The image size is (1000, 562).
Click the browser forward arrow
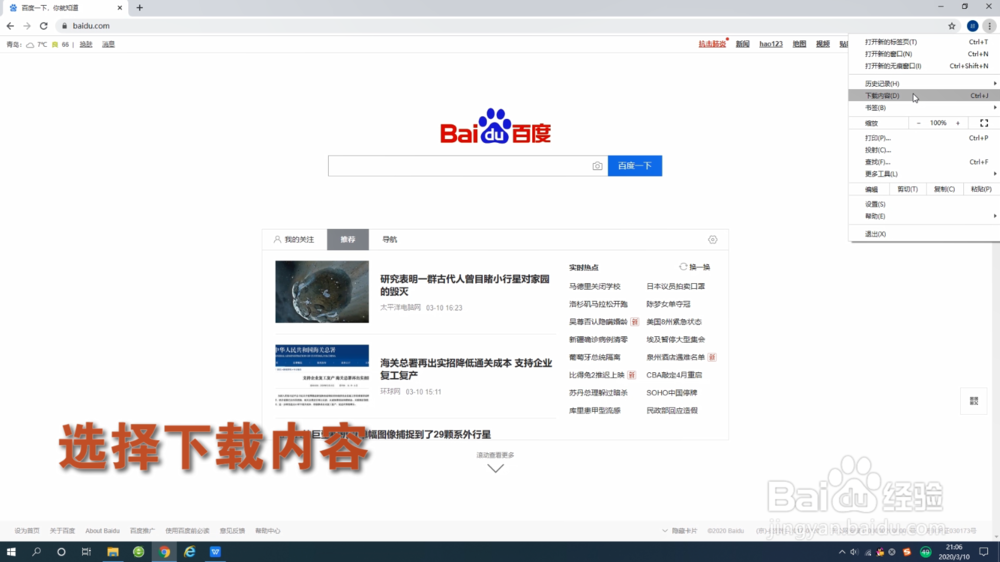tap(27, 26)
